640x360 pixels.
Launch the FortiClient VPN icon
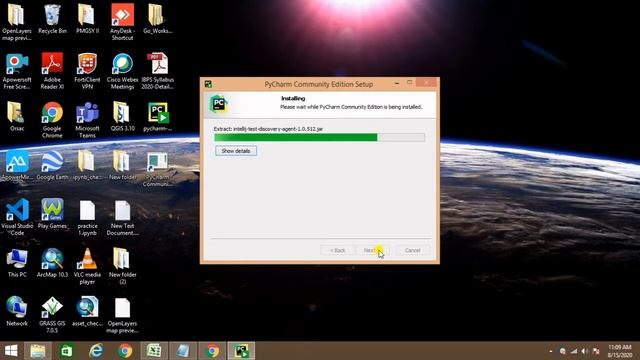point(87,71)
